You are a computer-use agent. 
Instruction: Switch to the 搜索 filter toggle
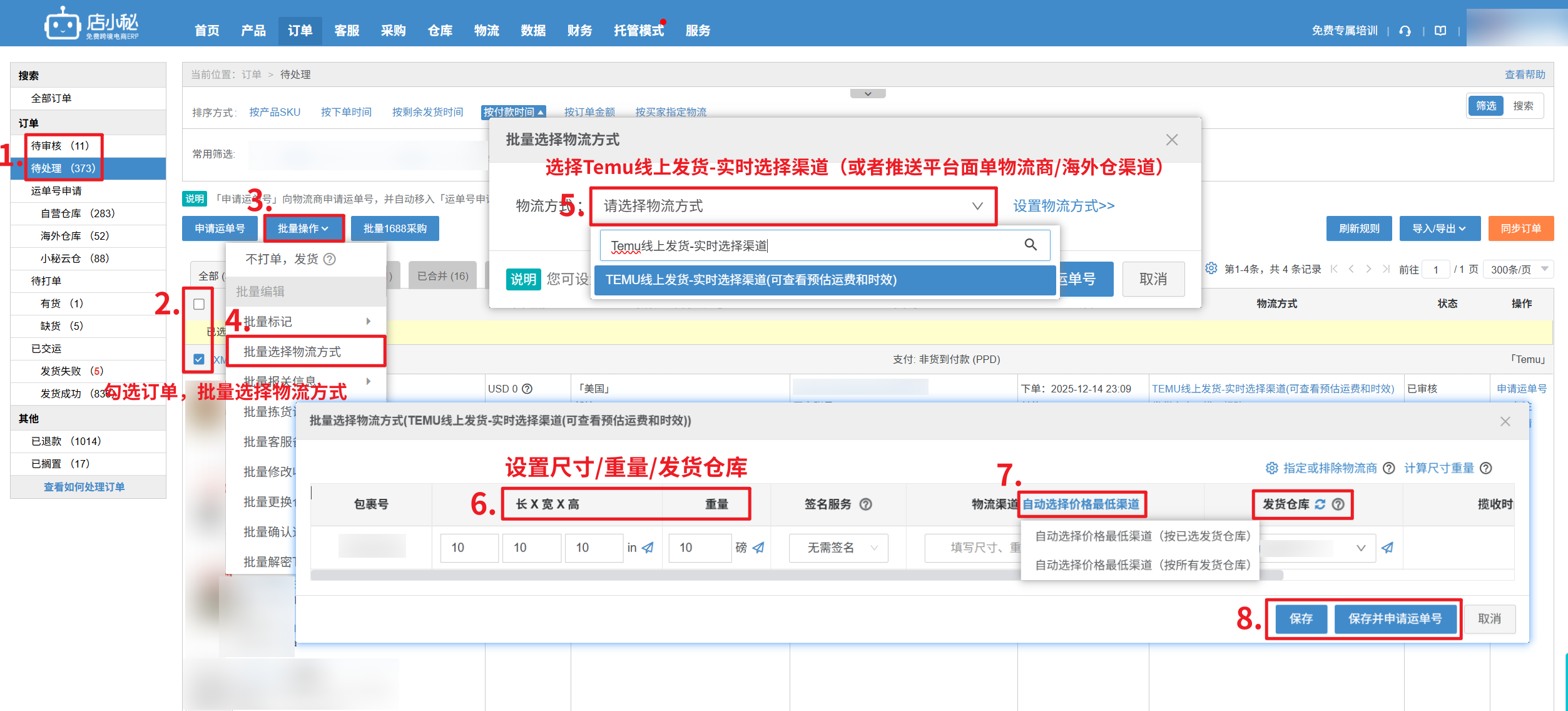click(x=1523, y=106)
